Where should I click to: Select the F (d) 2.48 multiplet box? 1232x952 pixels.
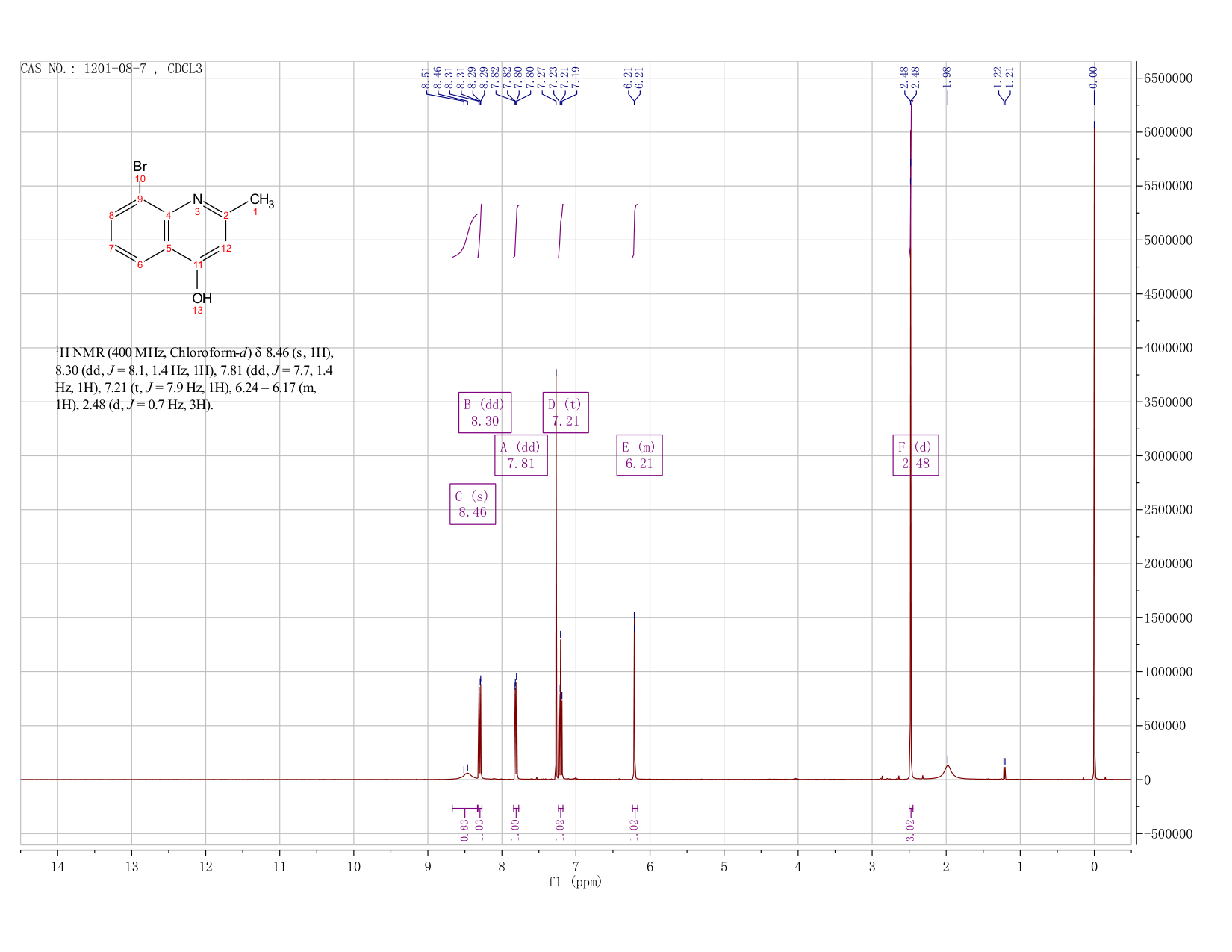[x=915, y=455]
